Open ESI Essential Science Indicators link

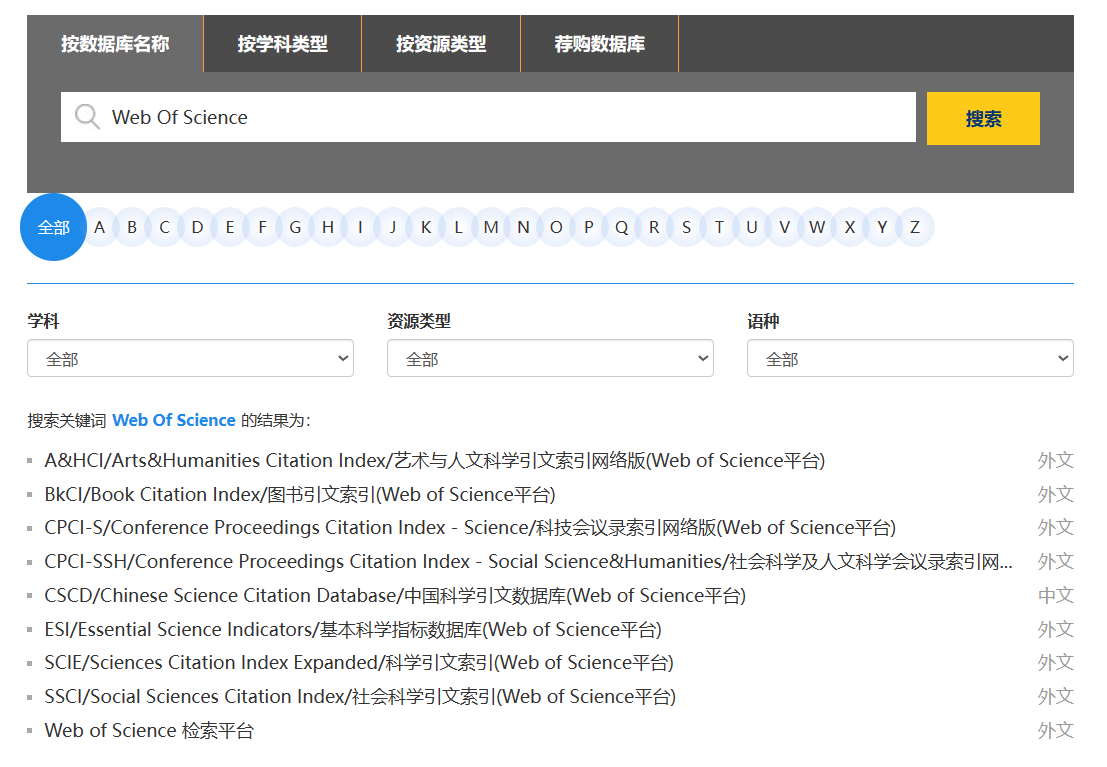click(x=353, y=629)
